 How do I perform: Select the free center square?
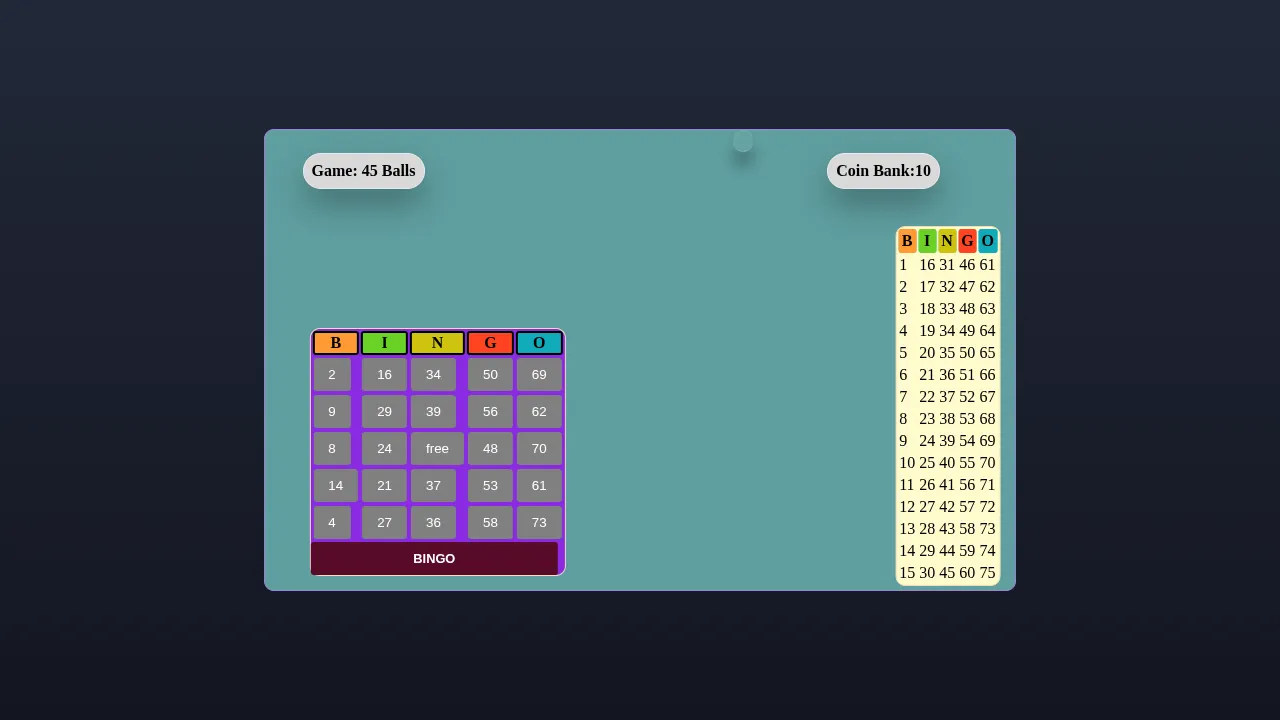click(437, 449)
